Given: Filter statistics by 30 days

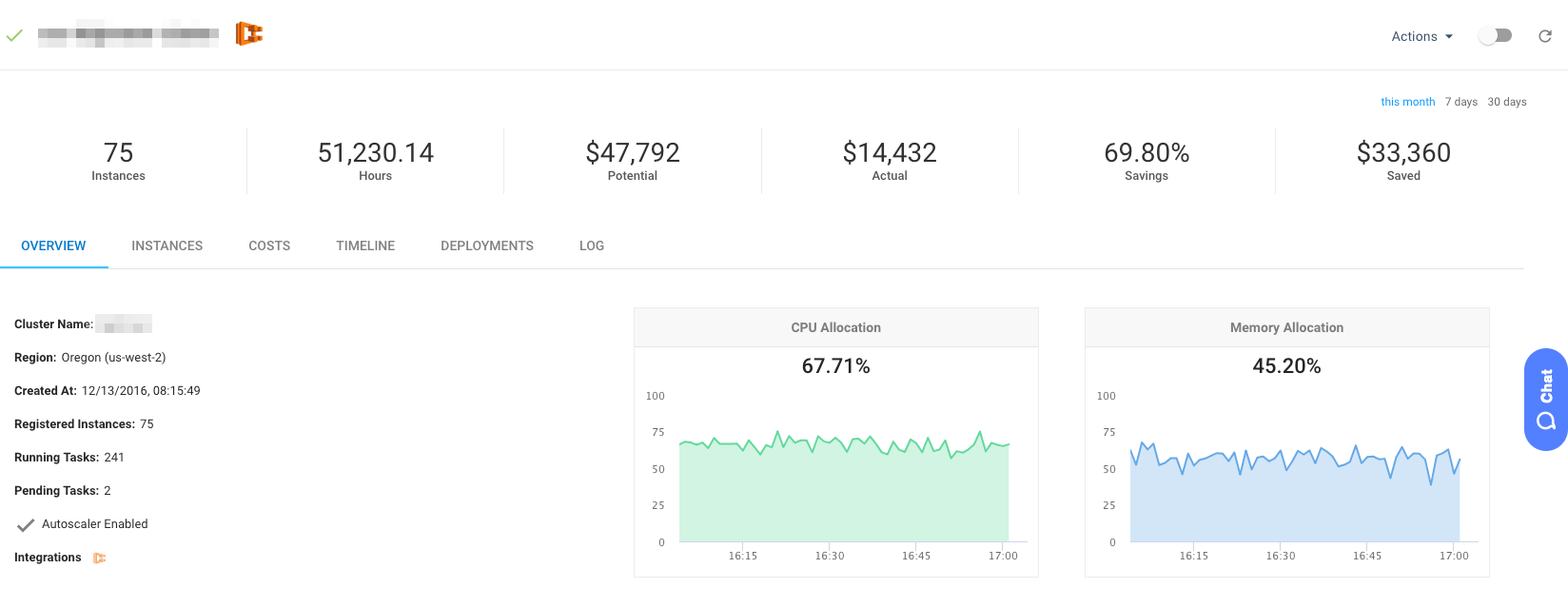Looking at the screenshot, I should click(1506, 102).
